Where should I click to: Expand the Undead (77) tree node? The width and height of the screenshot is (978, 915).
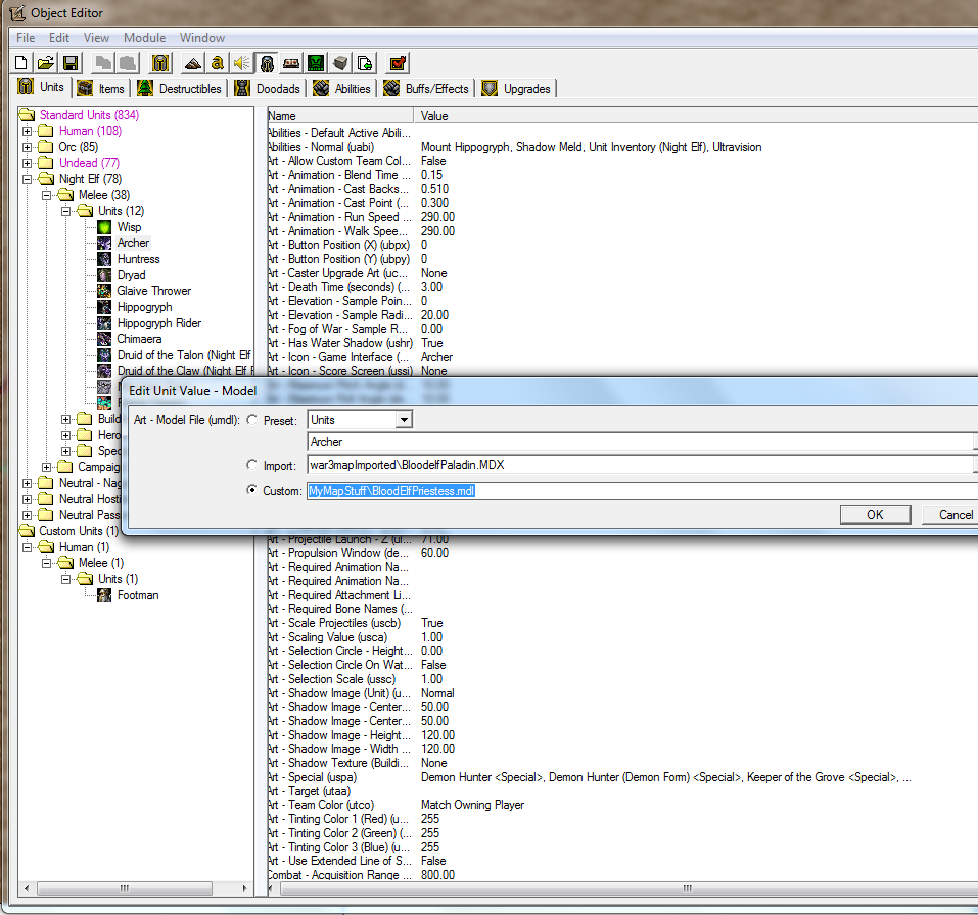[27, 163]
